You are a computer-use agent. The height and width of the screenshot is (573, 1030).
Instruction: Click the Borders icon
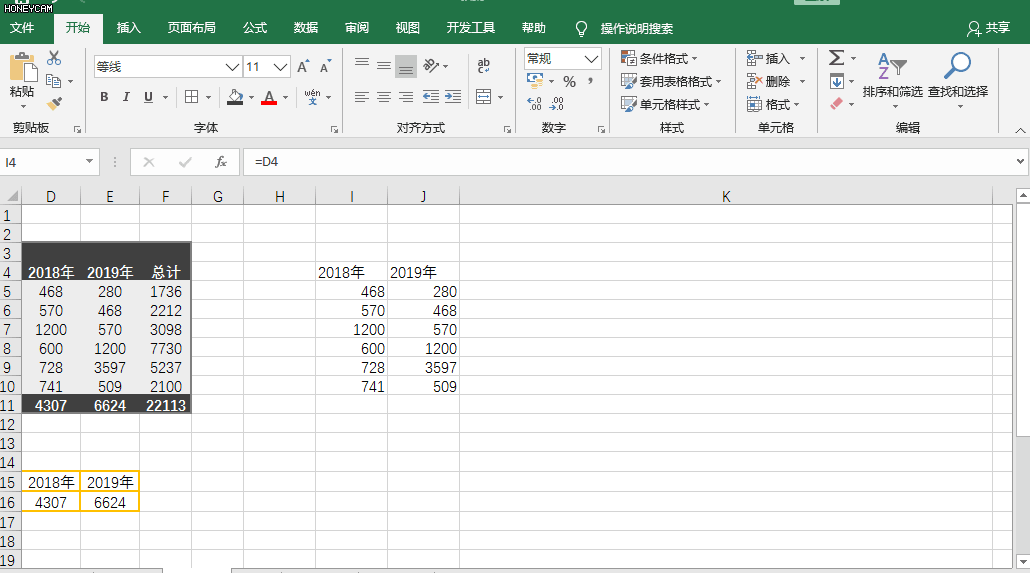[x=192, y=97]
